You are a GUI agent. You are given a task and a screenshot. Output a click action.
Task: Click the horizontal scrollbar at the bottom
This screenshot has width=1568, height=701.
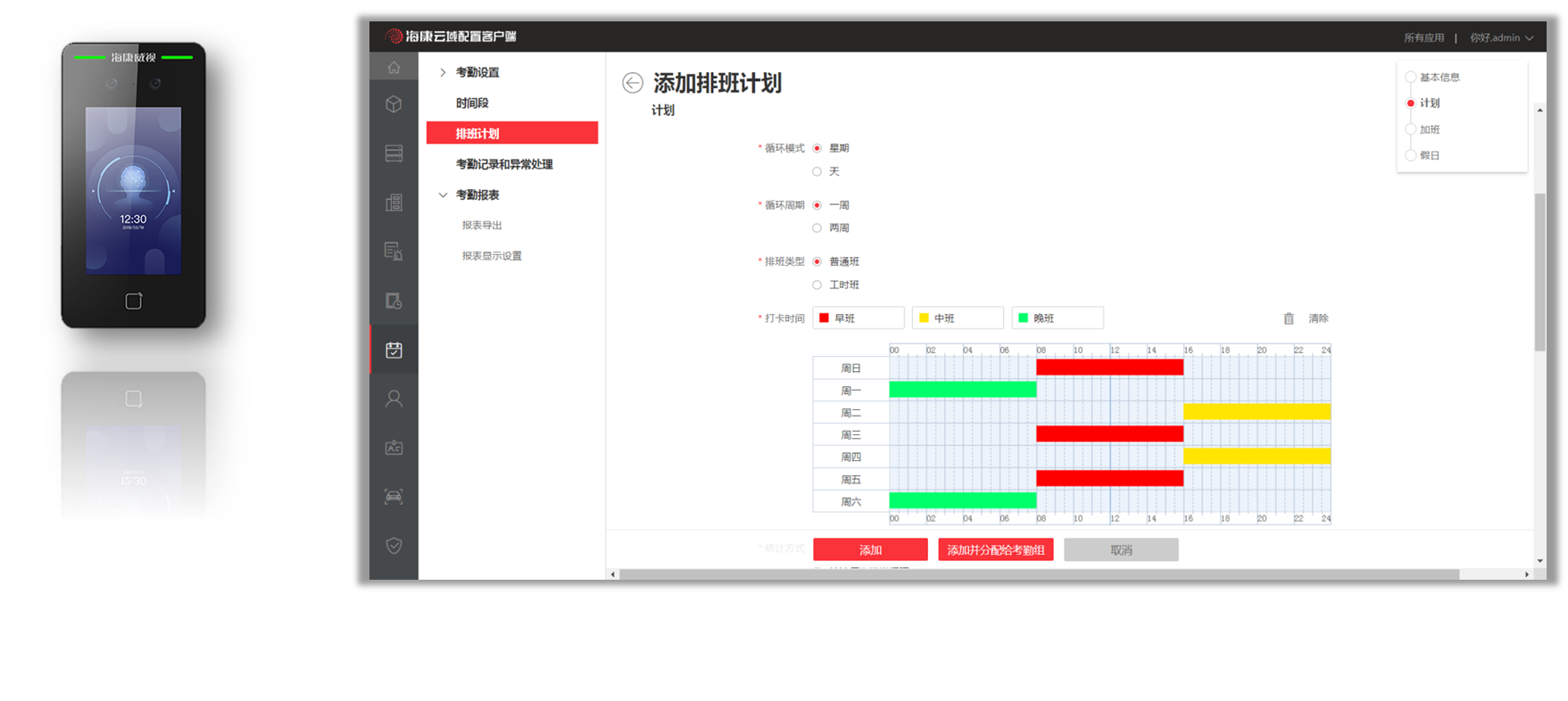[1039, 574]
